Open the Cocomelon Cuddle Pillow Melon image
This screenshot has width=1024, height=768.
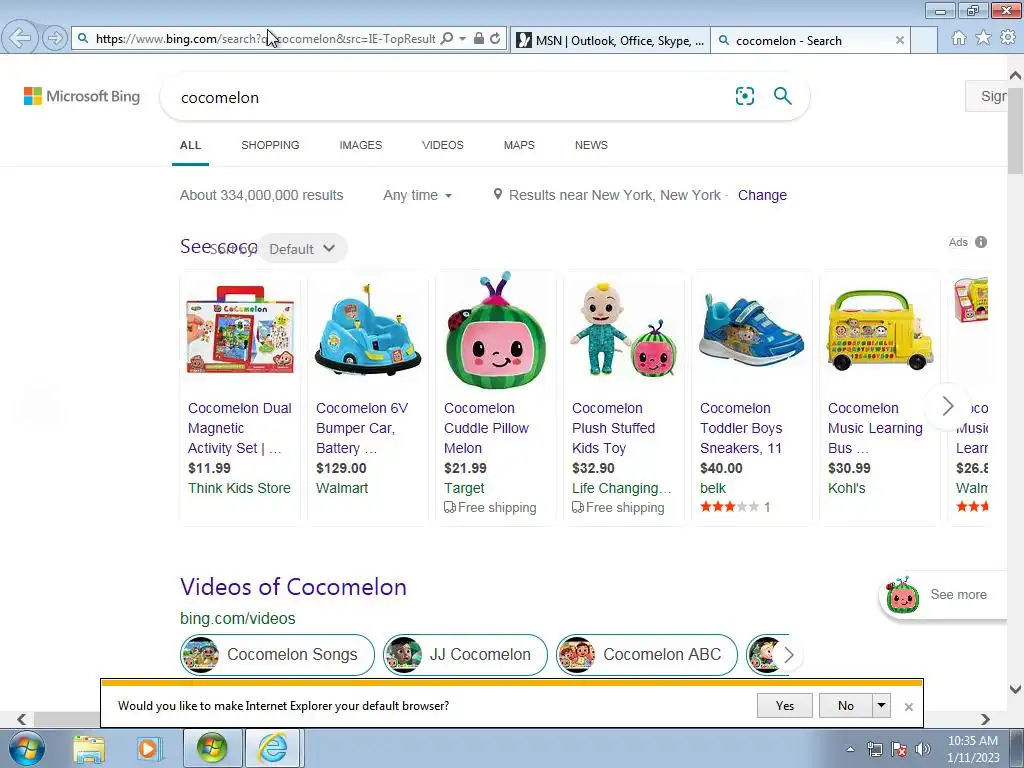click(496, 331)
